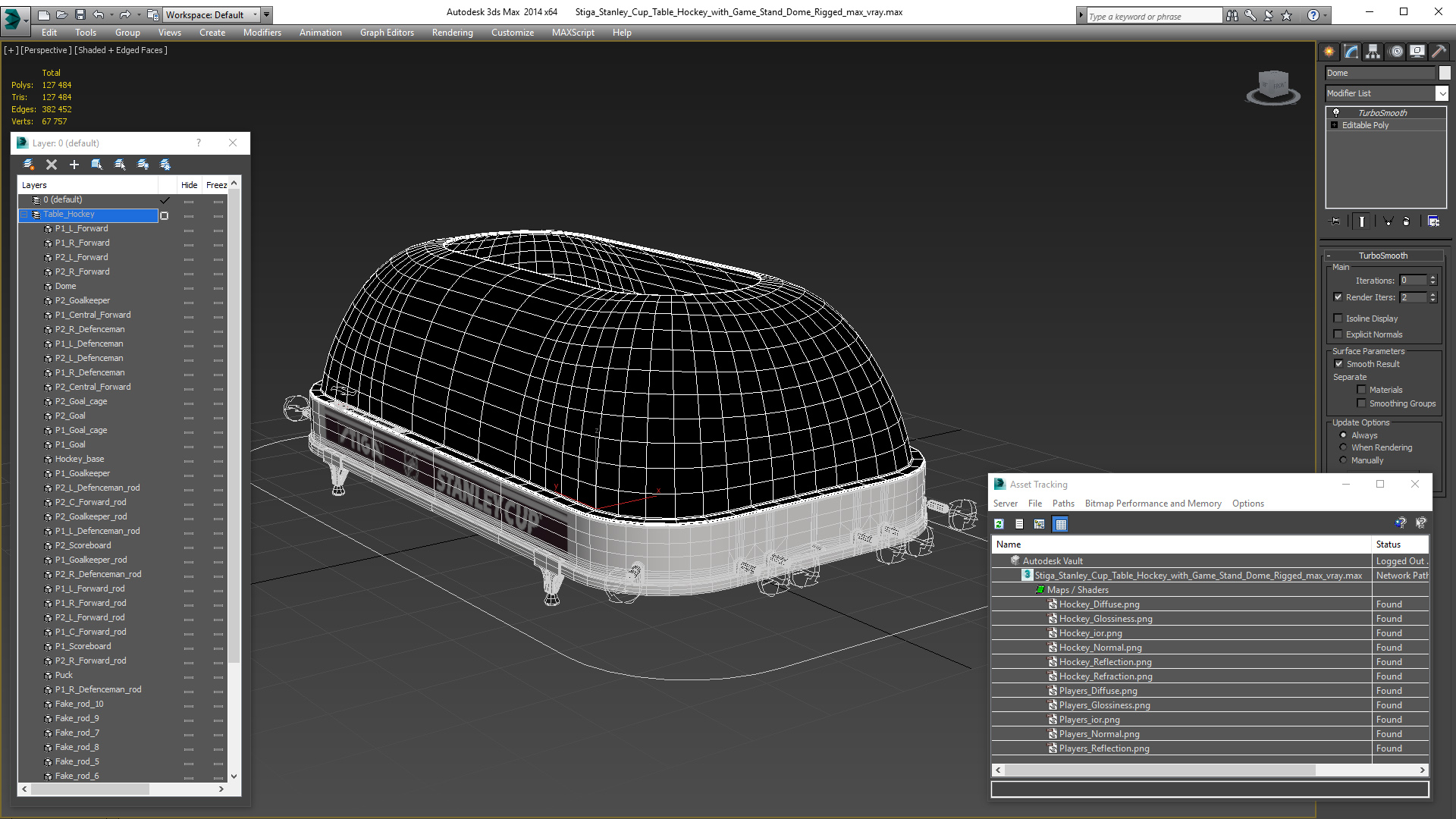Click Add Selected Objects plus icon
This screenshot has width=1456, height=819.
point(74,165)
